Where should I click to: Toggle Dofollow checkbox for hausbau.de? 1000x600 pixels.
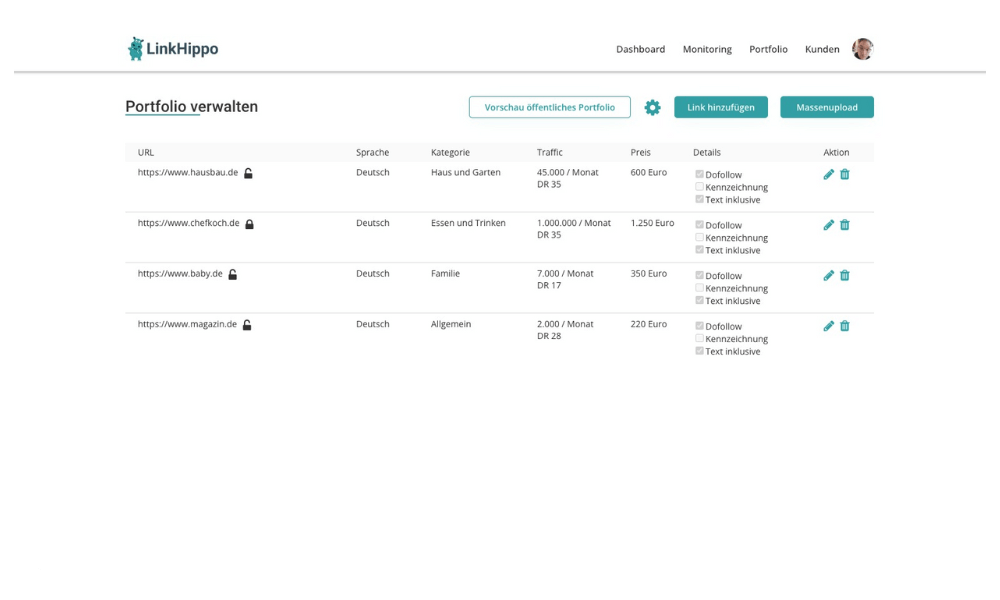pyautogui.click(x=700, y=174)
